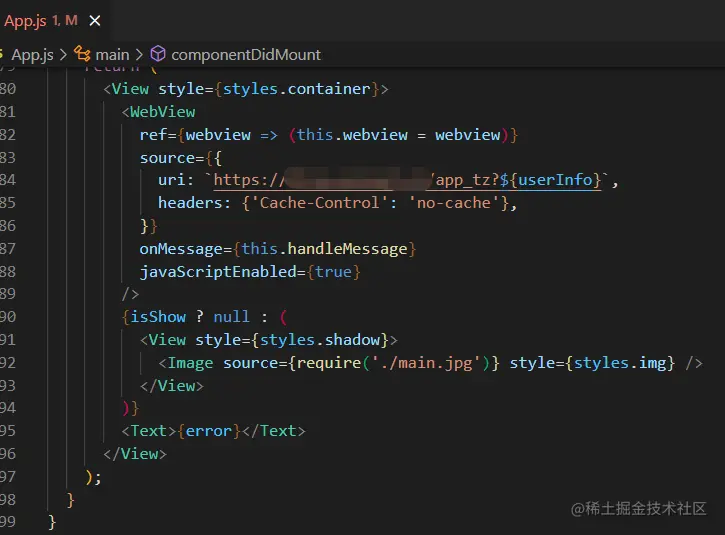This screenshot has width=725, height=535.
Task: Open the main class breadcrumb item
Action: point(112,55)
